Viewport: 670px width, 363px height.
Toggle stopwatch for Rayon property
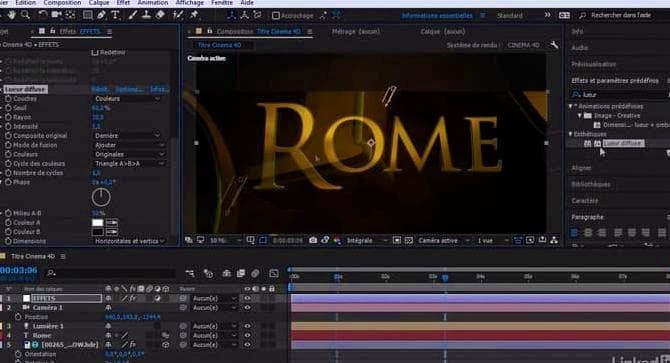coord(8,117)
